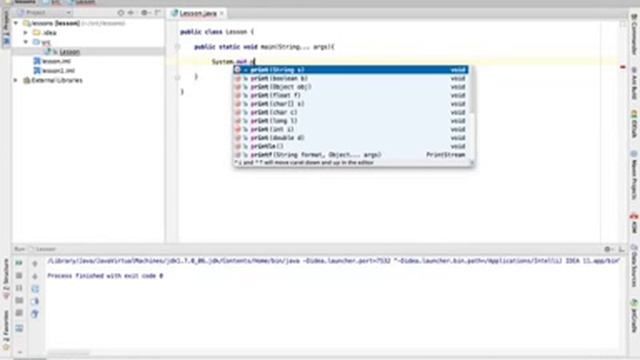Select lesson.iml file in project tree

(x=52, y=61)
